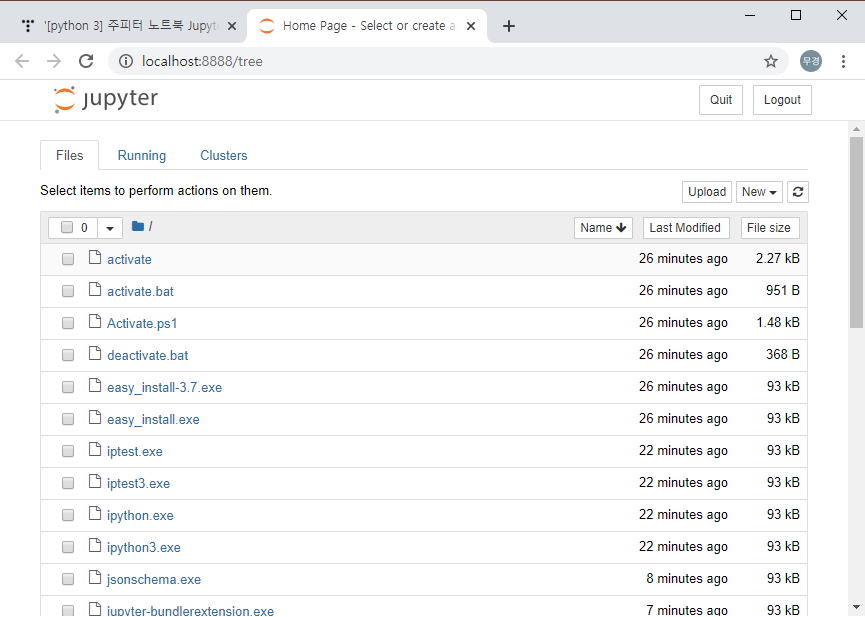This screenshot has width=865, height=617.
Task: Click file icon next to Activate.ps1
Action: 95,321
